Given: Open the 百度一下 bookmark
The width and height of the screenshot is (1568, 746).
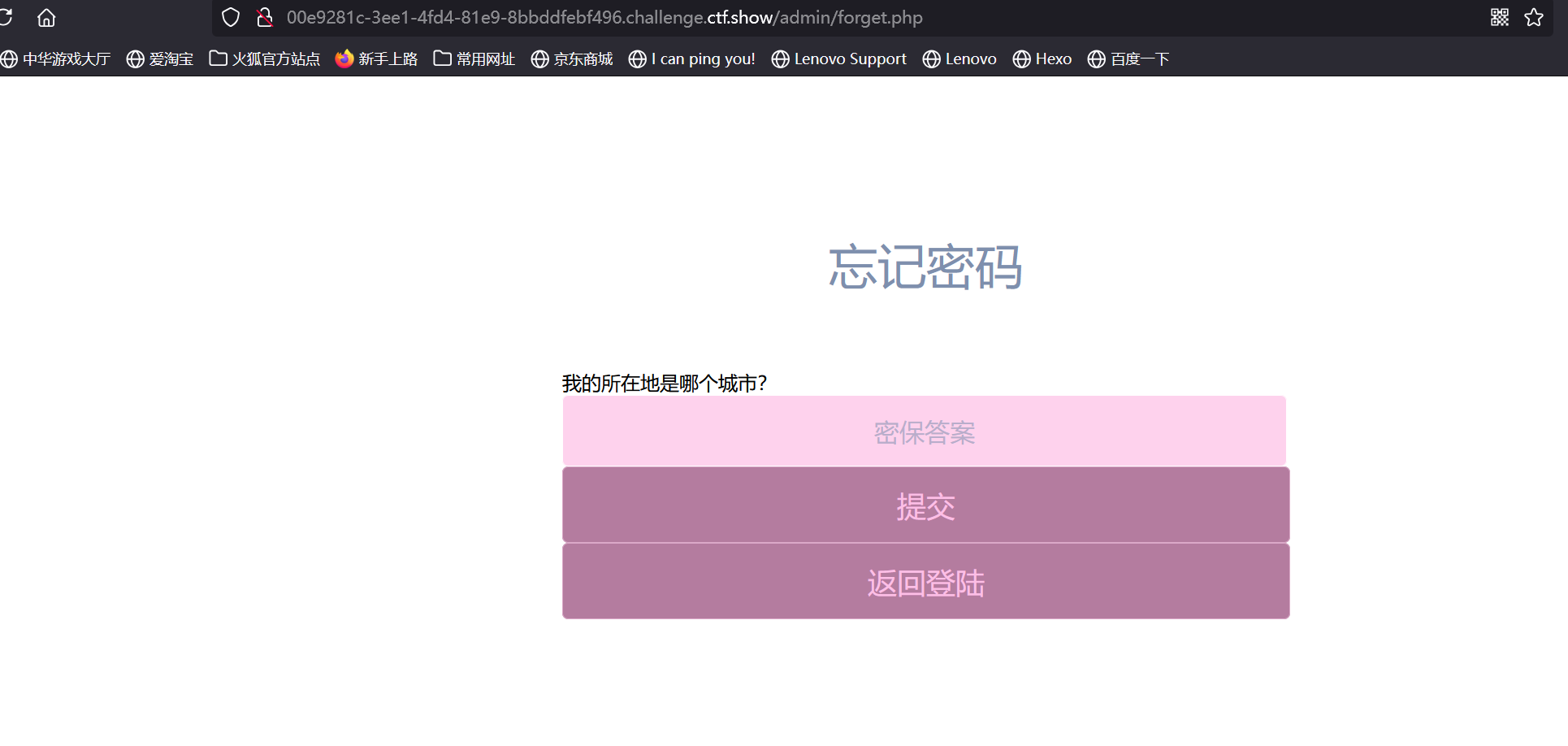Looking at the screenshot, I should tap(1128, 59).
